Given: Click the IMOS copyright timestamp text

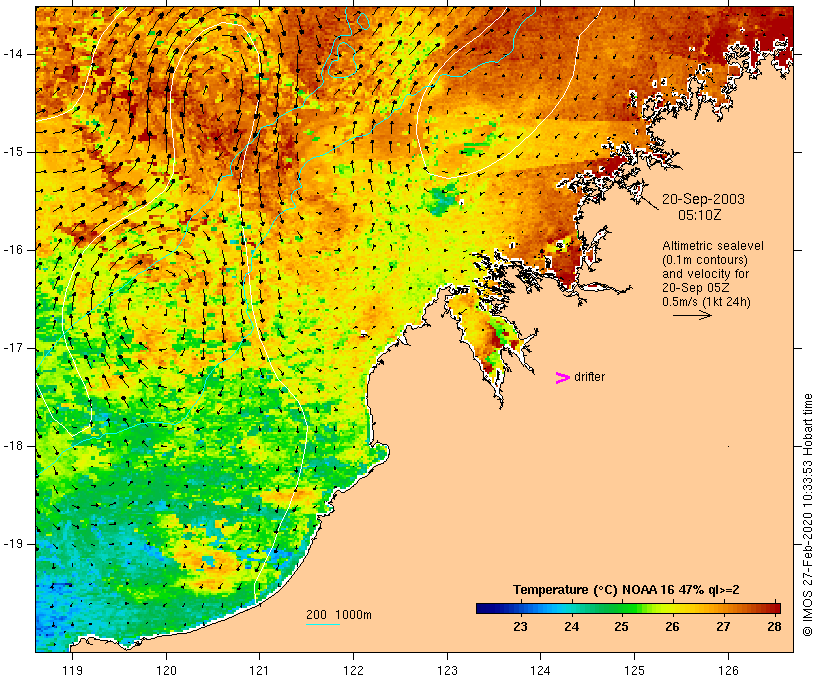Looking at the screenshot, I should [x=808, y=515].
